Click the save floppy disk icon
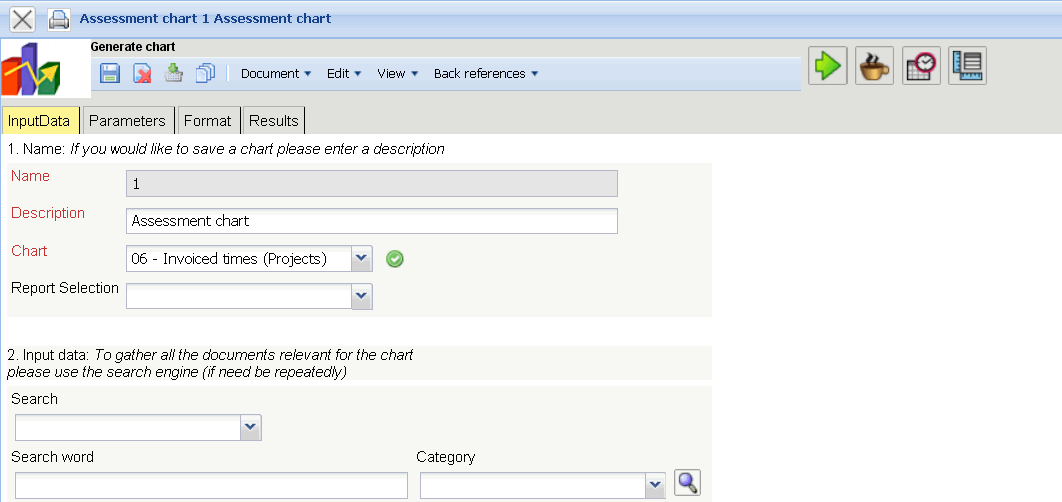 click(110, 73)
